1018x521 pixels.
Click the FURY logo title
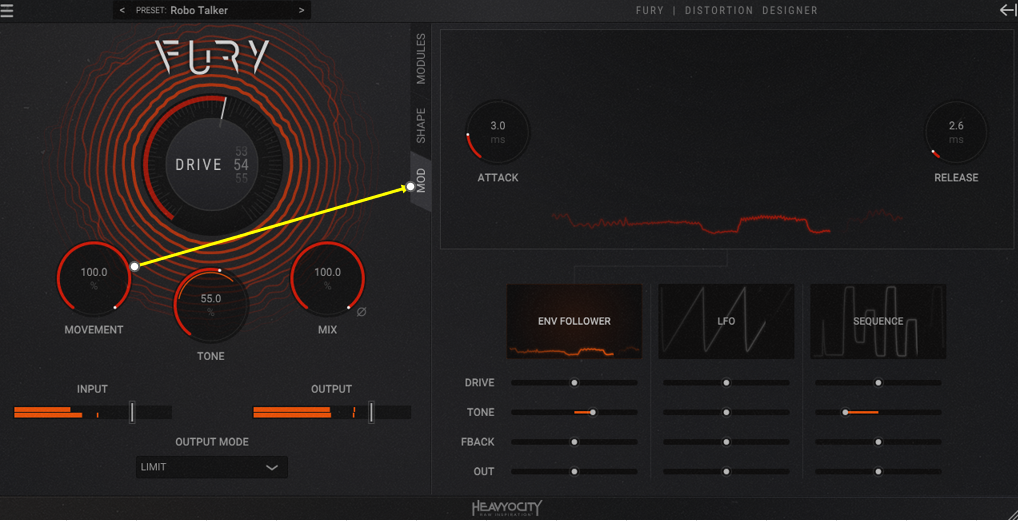[212, 57]
